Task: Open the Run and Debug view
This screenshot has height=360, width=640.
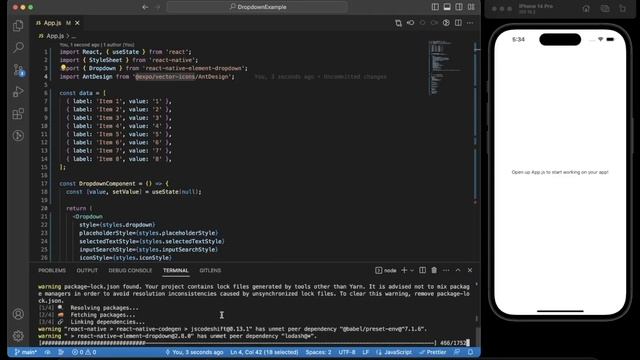Action: click(x=18, y=92)
